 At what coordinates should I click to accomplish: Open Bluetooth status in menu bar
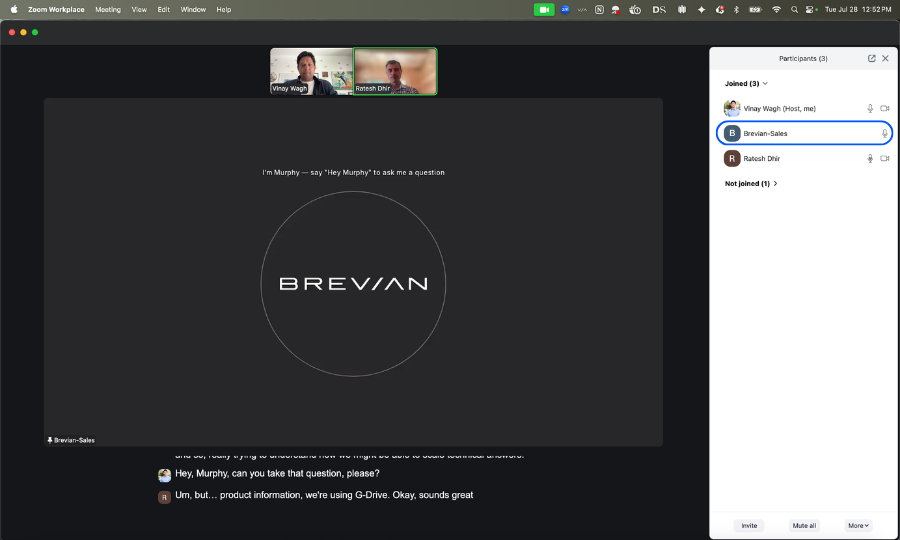coord(736,10)
